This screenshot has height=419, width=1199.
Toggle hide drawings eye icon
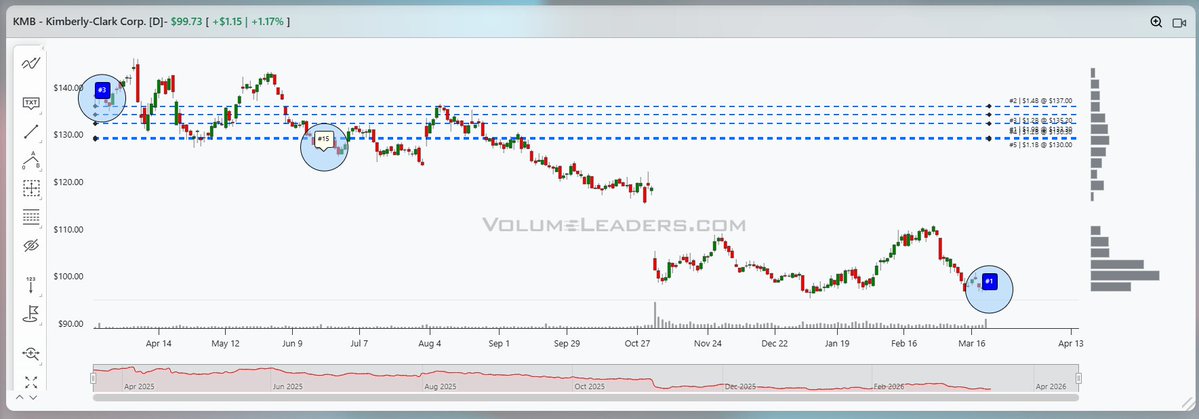31,245
